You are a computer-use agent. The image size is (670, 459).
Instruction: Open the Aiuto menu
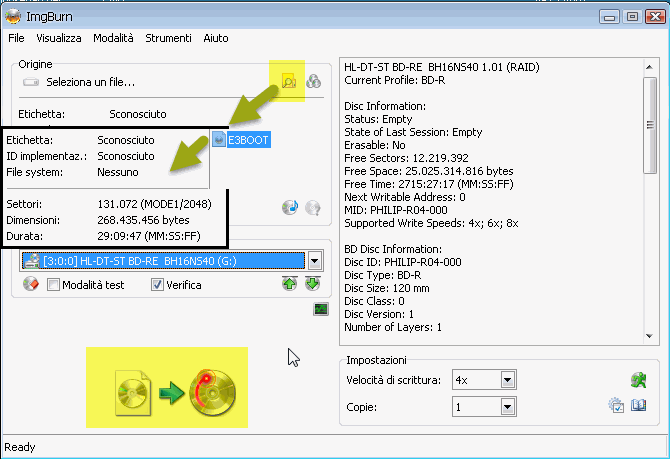216,38
